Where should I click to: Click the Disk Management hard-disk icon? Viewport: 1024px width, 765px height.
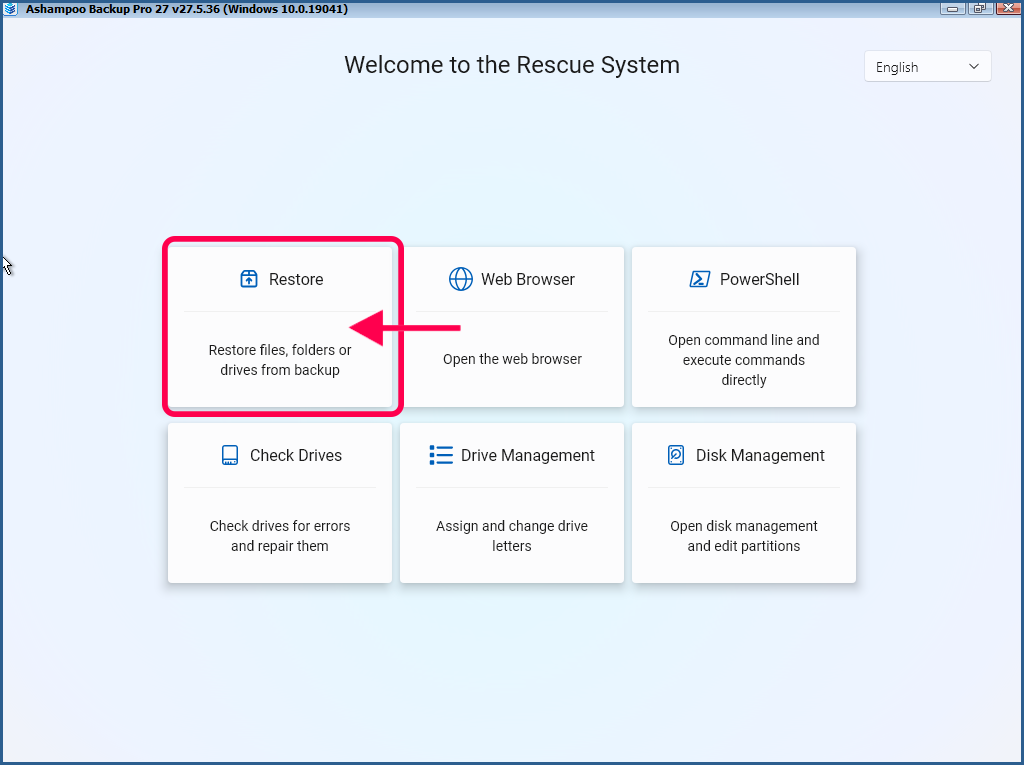676,455
